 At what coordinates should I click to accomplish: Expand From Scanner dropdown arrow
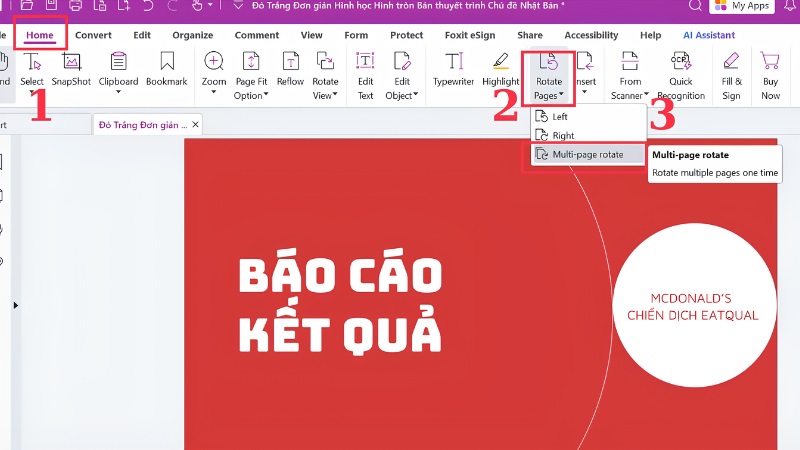(x=646, y=94)
